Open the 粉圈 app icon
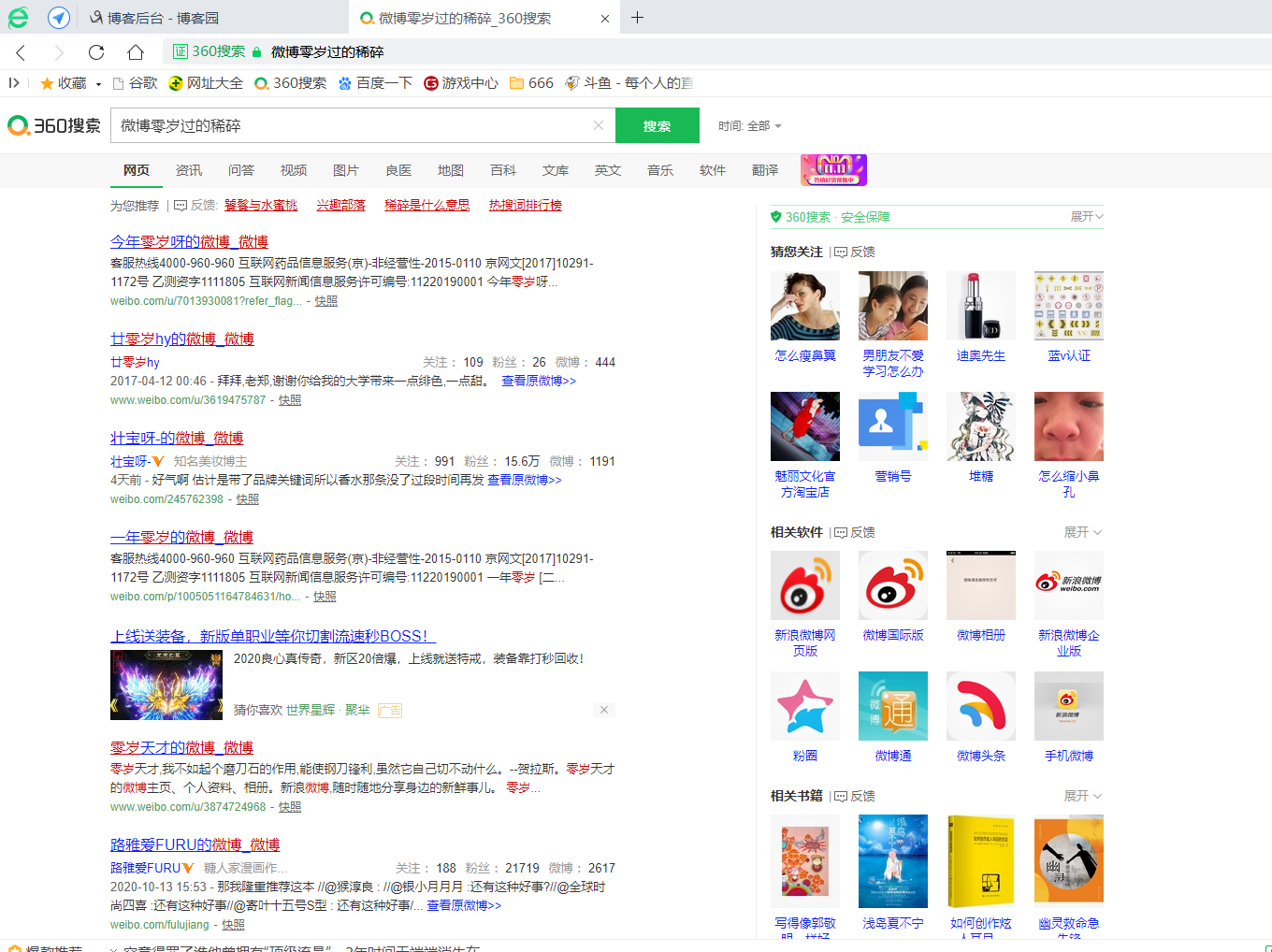 point(805,706)
